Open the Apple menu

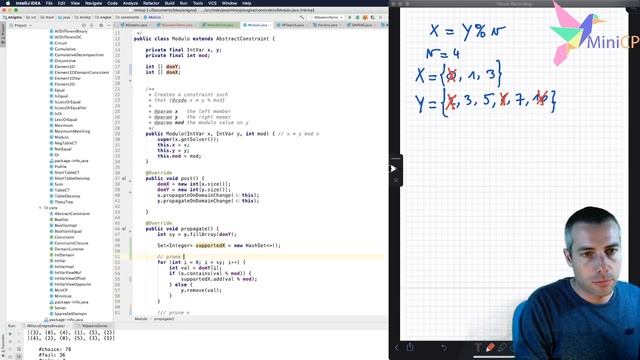[x=8, y=3]
